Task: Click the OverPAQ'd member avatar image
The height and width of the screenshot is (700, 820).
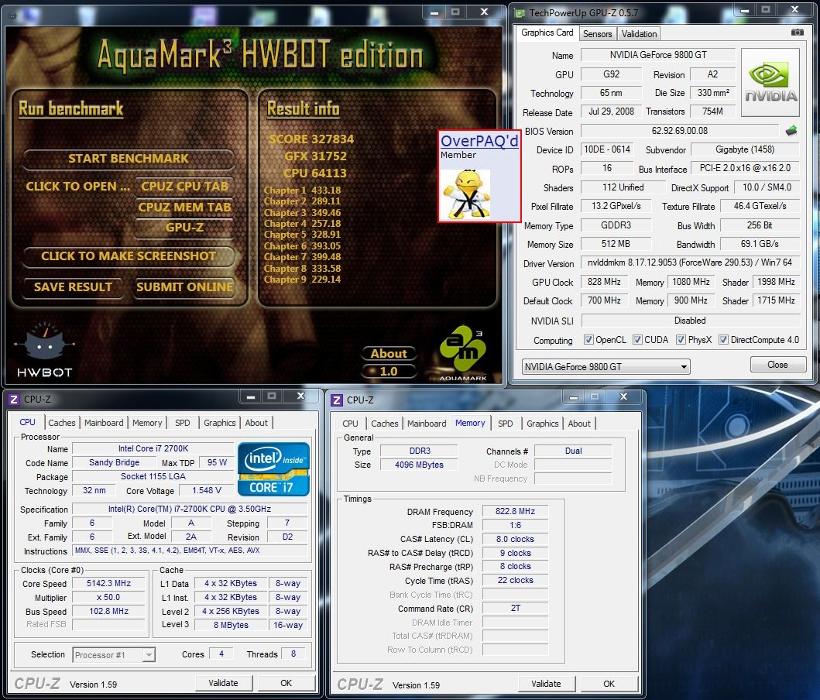Action: 467,193
